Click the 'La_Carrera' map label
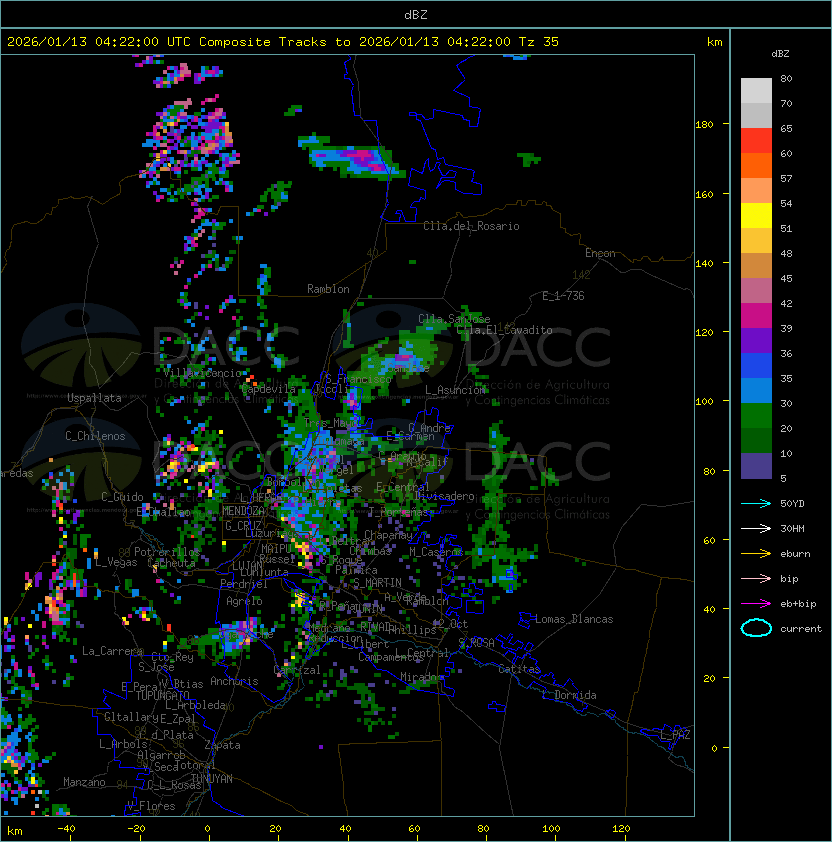Image resolution: width=832 pixels, height=842 pixels. 112,651
